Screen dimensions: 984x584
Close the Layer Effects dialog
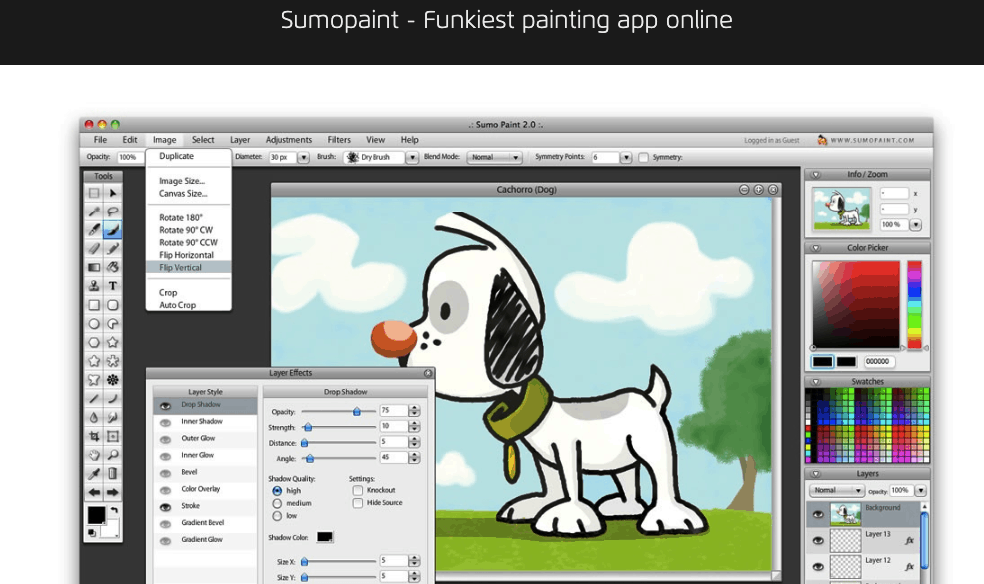point(428,373)
